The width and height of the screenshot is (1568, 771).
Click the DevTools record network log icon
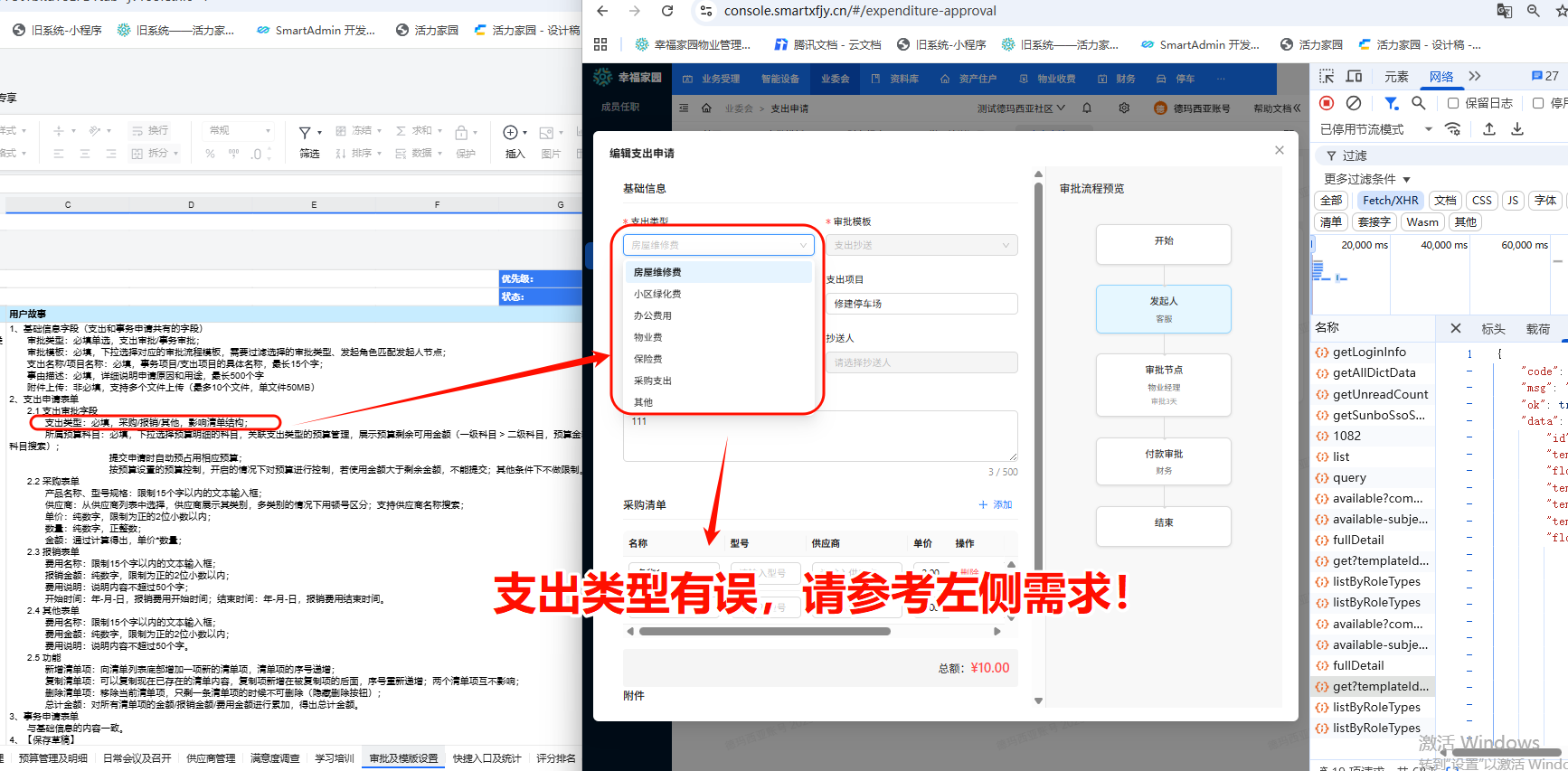[1327, 103]
